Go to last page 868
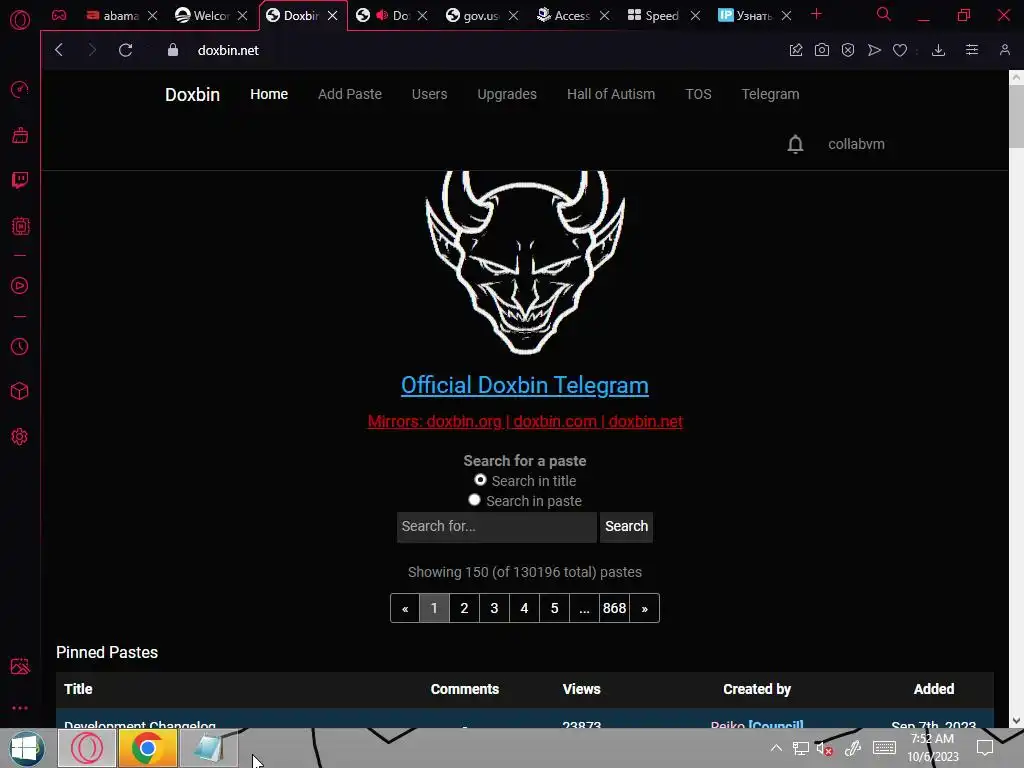1024x768 pixels. coord(615,608)
